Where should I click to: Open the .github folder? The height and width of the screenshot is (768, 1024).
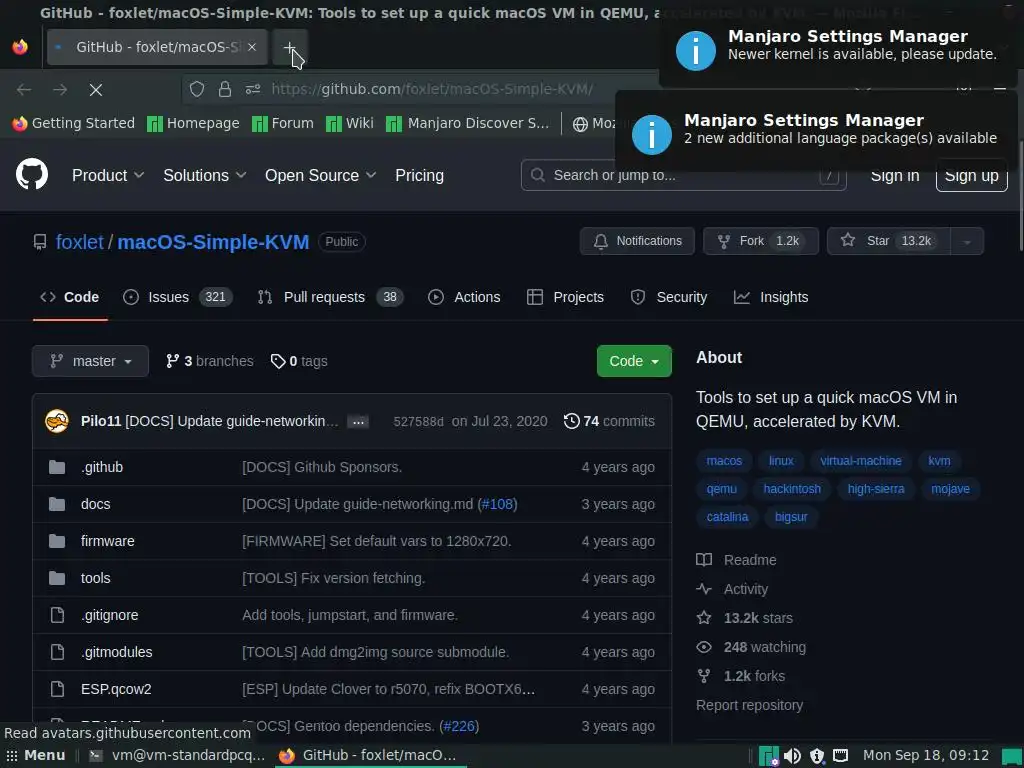(102, 467)
